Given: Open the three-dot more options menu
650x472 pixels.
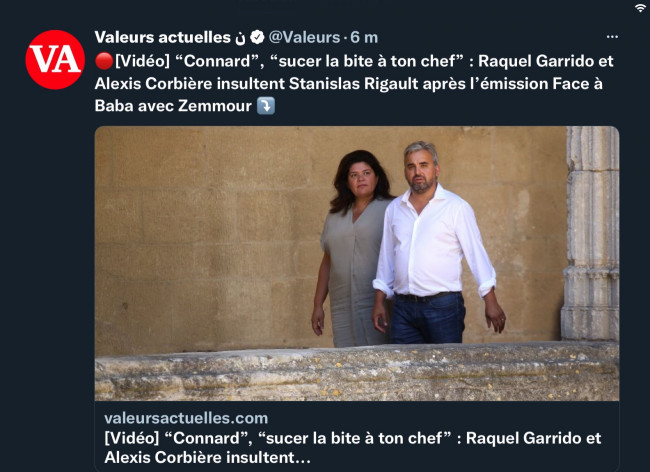Looking at the screenshot, I should [612, 37].
